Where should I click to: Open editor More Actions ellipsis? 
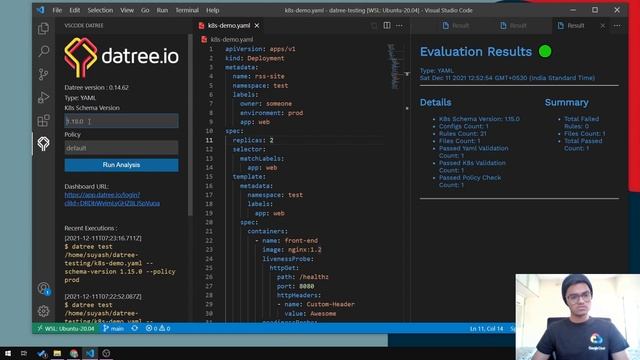399,25
